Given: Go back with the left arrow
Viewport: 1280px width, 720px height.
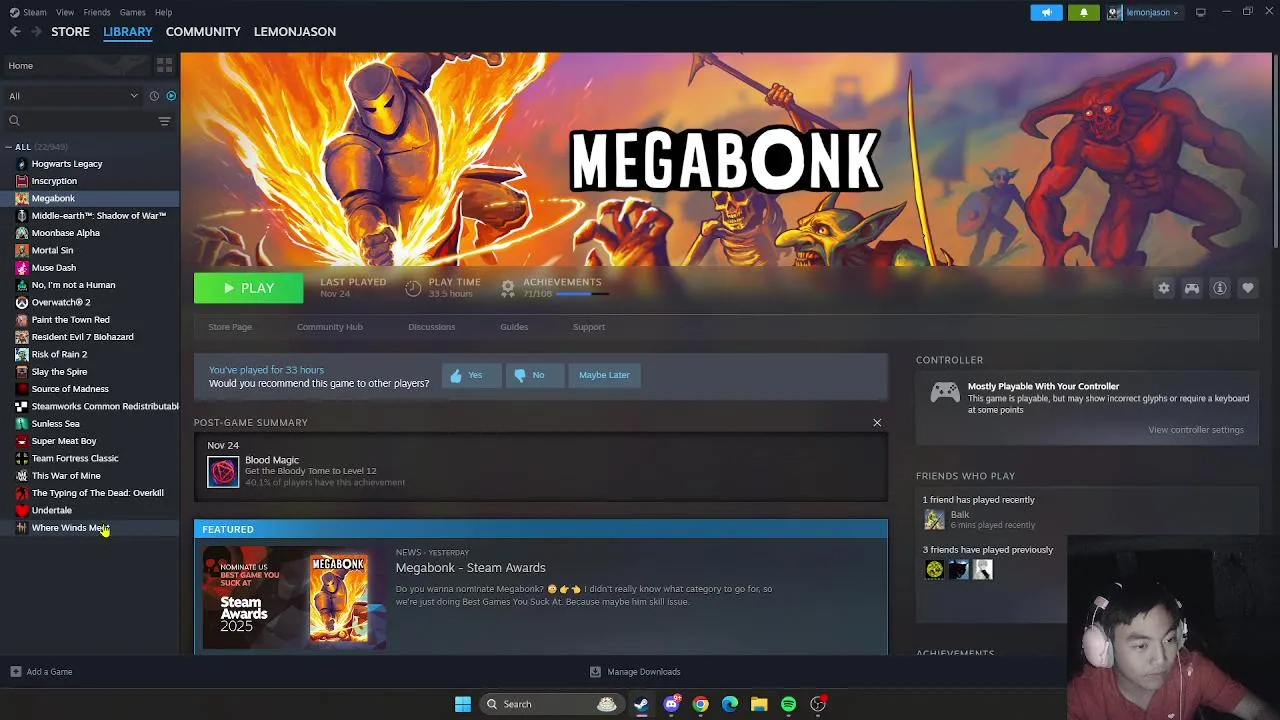Looking at the screenshot, I should [15, 32].
